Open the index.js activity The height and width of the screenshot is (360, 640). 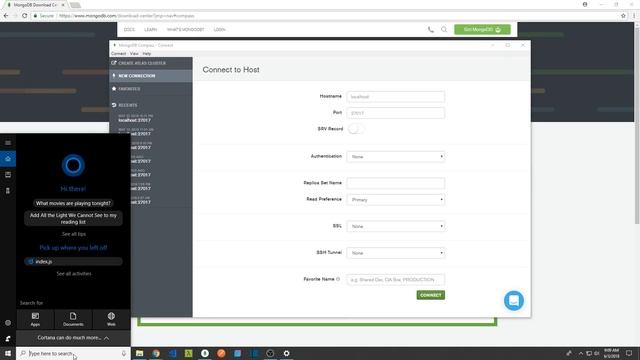[73, 262]
